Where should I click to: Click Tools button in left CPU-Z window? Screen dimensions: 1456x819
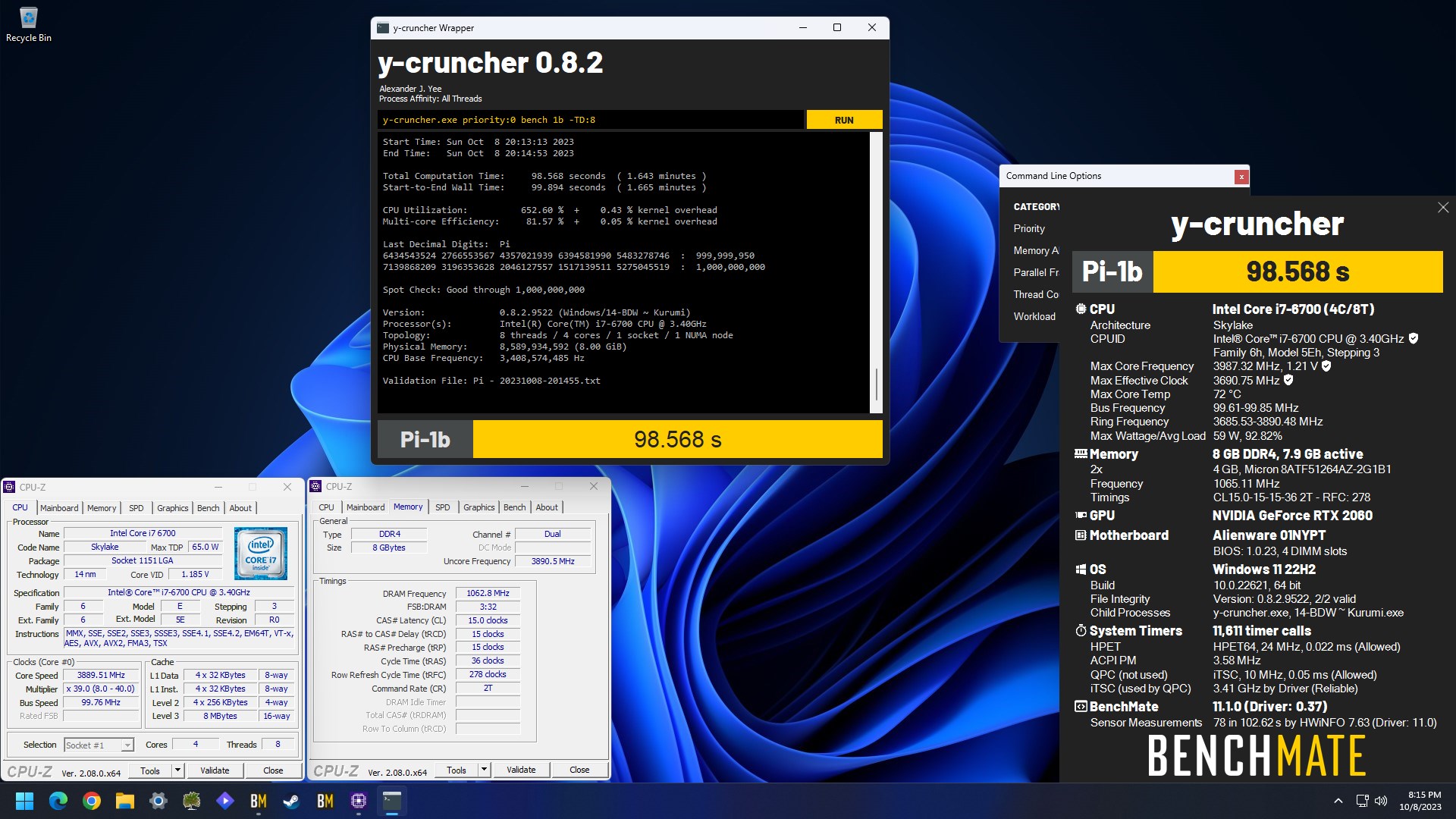click(x=150, y=770)
